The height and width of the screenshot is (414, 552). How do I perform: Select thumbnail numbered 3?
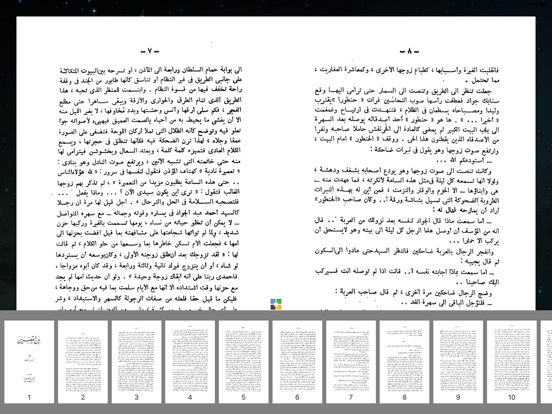tap(137, 362)
